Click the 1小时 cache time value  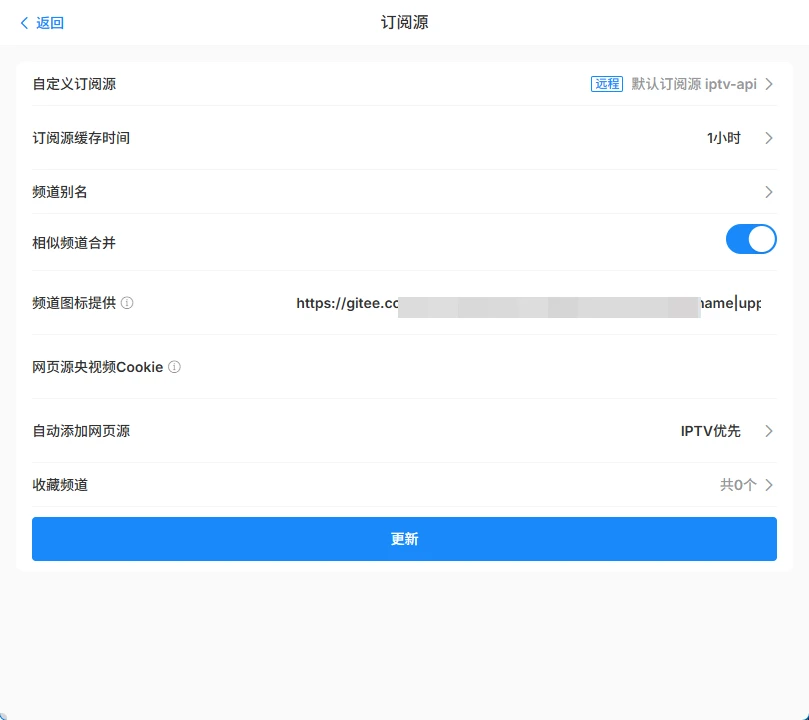723,138
